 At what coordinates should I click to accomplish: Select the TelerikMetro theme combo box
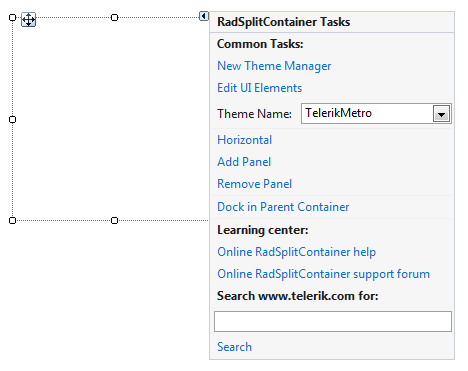click(376, 113)
